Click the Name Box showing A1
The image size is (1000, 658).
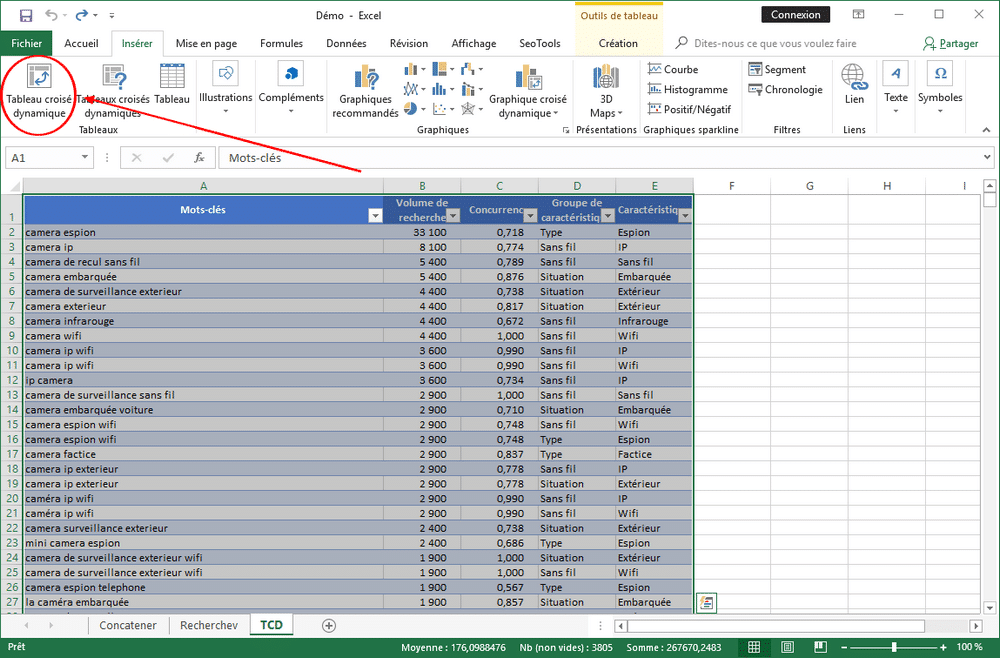pos(50,157)
